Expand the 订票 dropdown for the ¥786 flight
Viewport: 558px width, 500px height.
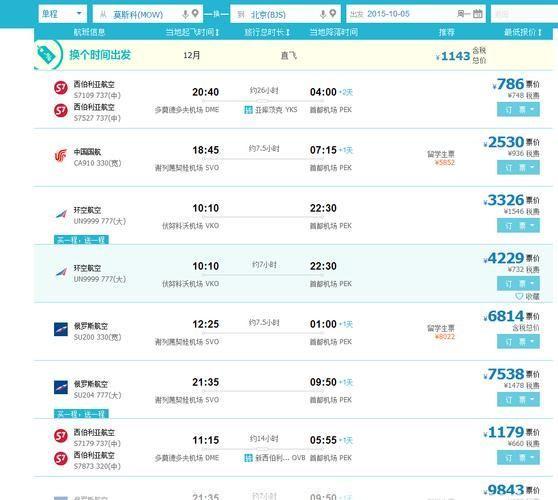532,109
